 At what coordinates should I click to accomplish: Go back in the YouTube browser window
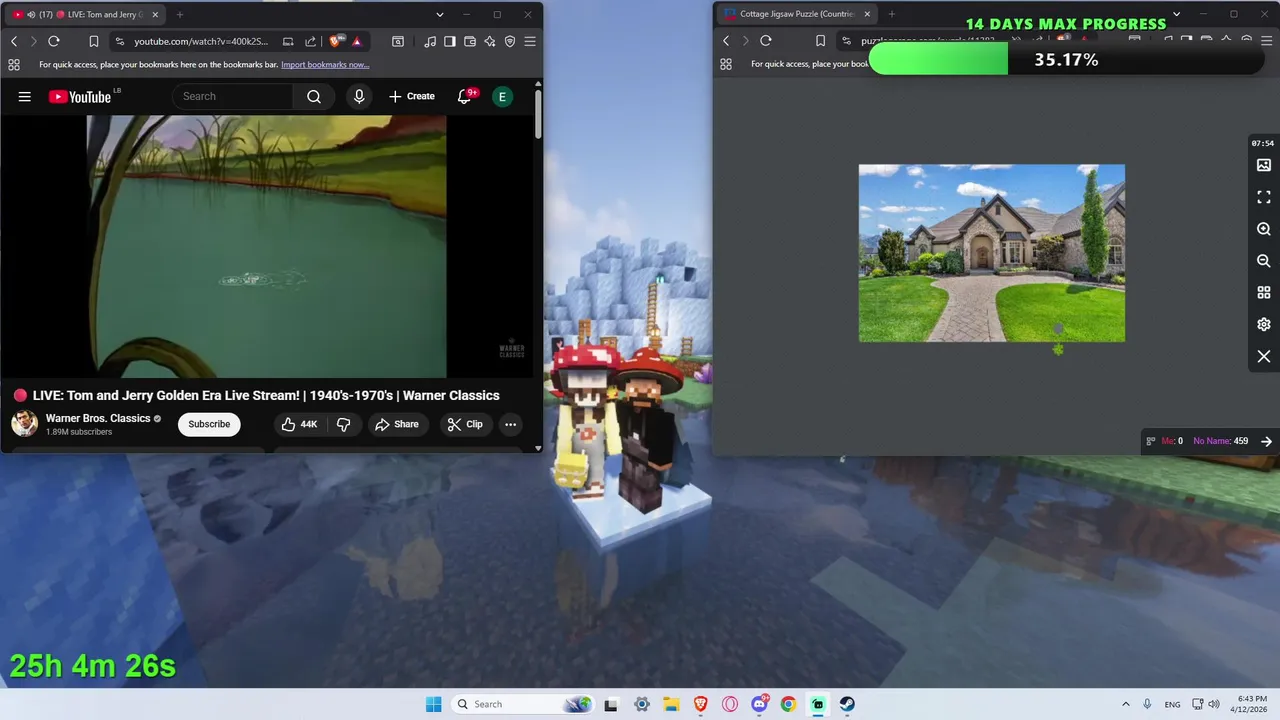click(14, 41)
